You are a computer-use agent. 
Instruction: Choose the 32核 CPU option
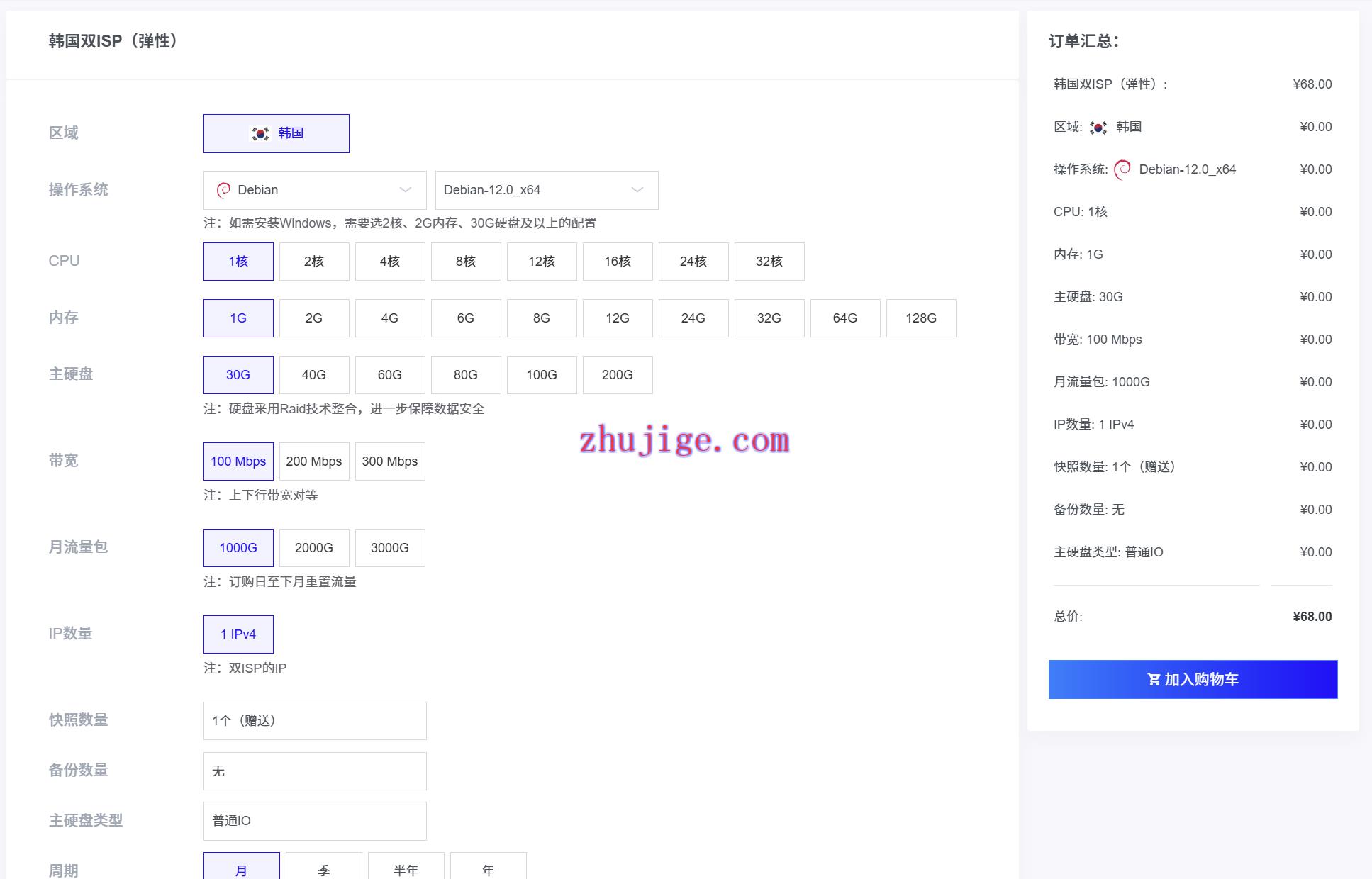pos(769,262)
